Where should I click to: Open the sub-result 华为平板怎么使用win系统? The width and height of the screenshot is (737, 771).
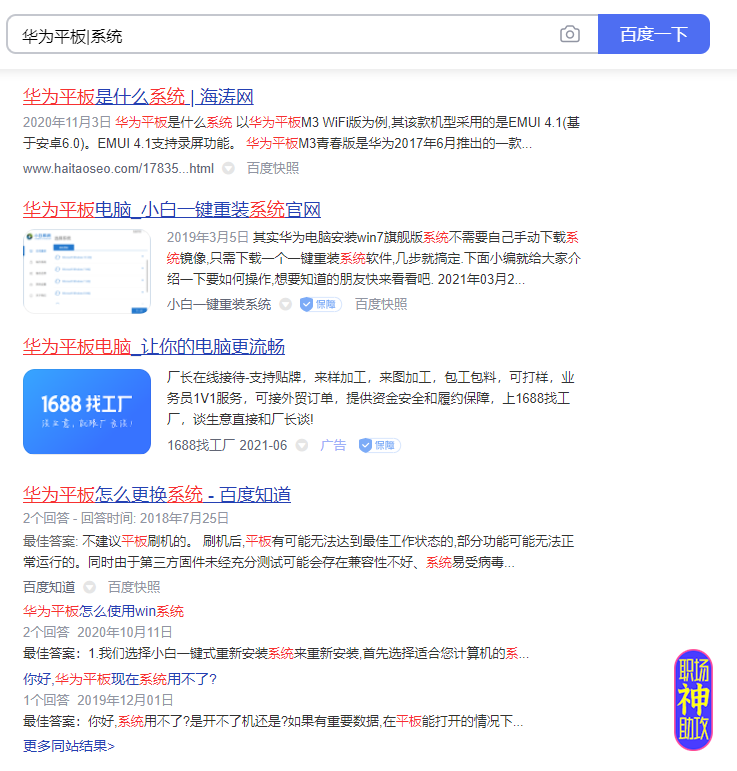pos(103,611)
